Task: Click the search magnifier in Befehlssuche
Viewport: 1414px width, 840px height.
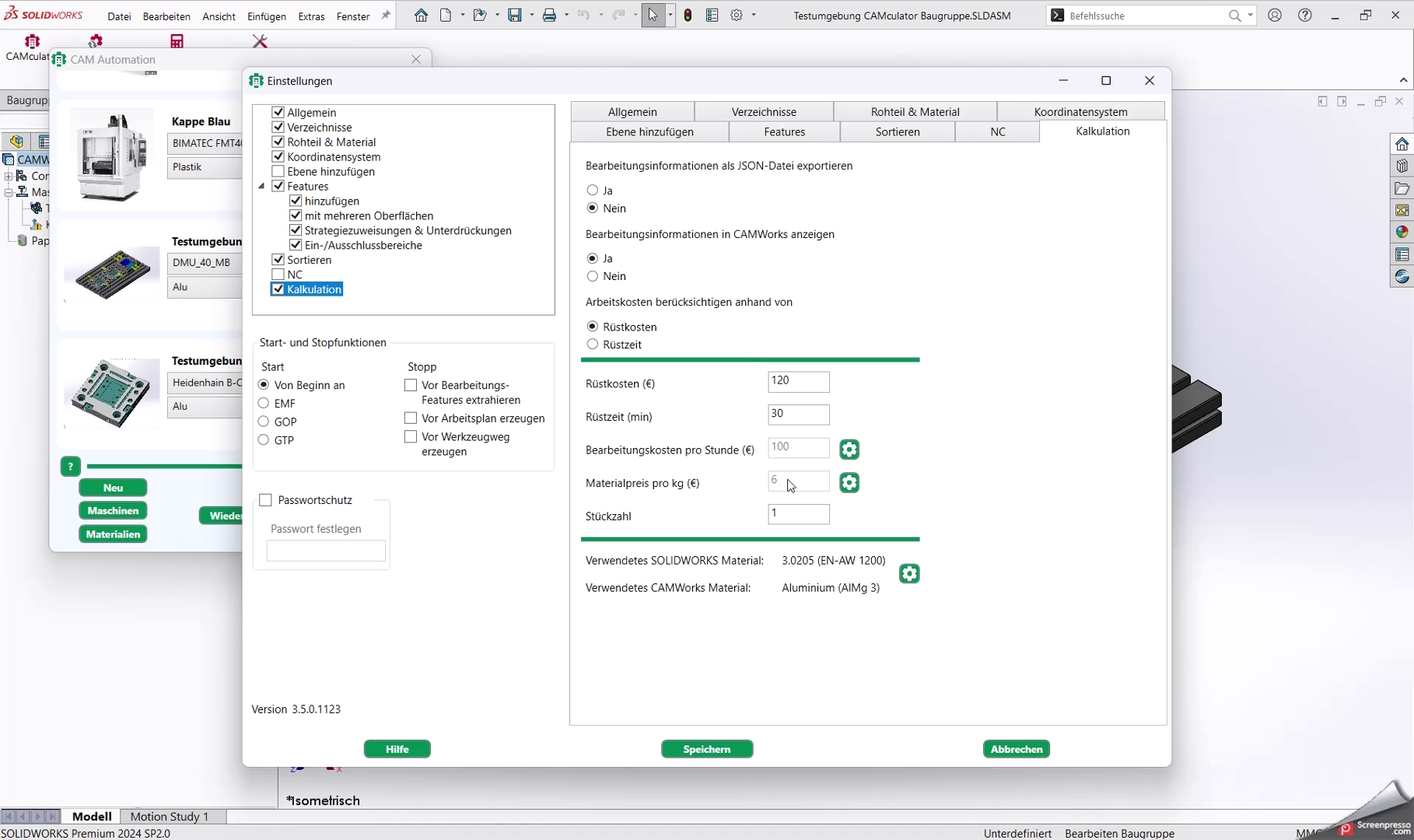Action: click(x=1234, y=16)
